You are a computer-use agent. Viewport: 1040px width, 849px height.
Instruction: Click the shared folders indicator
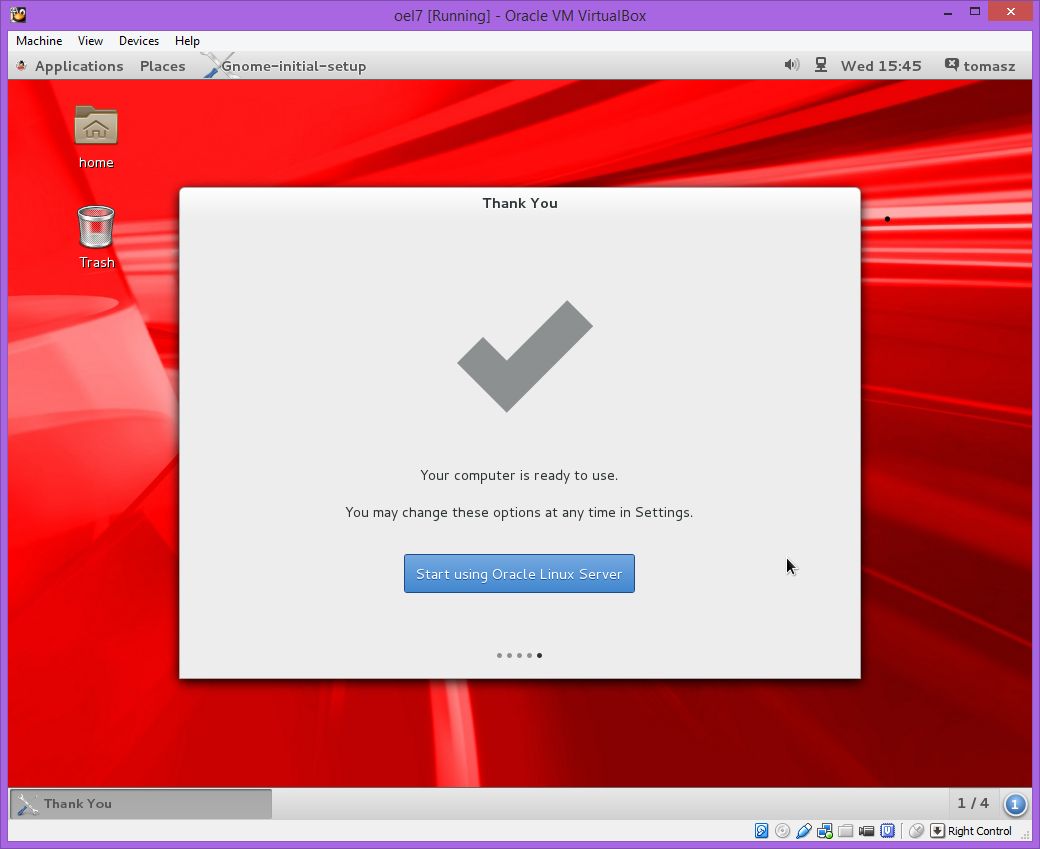click(846, 830)
